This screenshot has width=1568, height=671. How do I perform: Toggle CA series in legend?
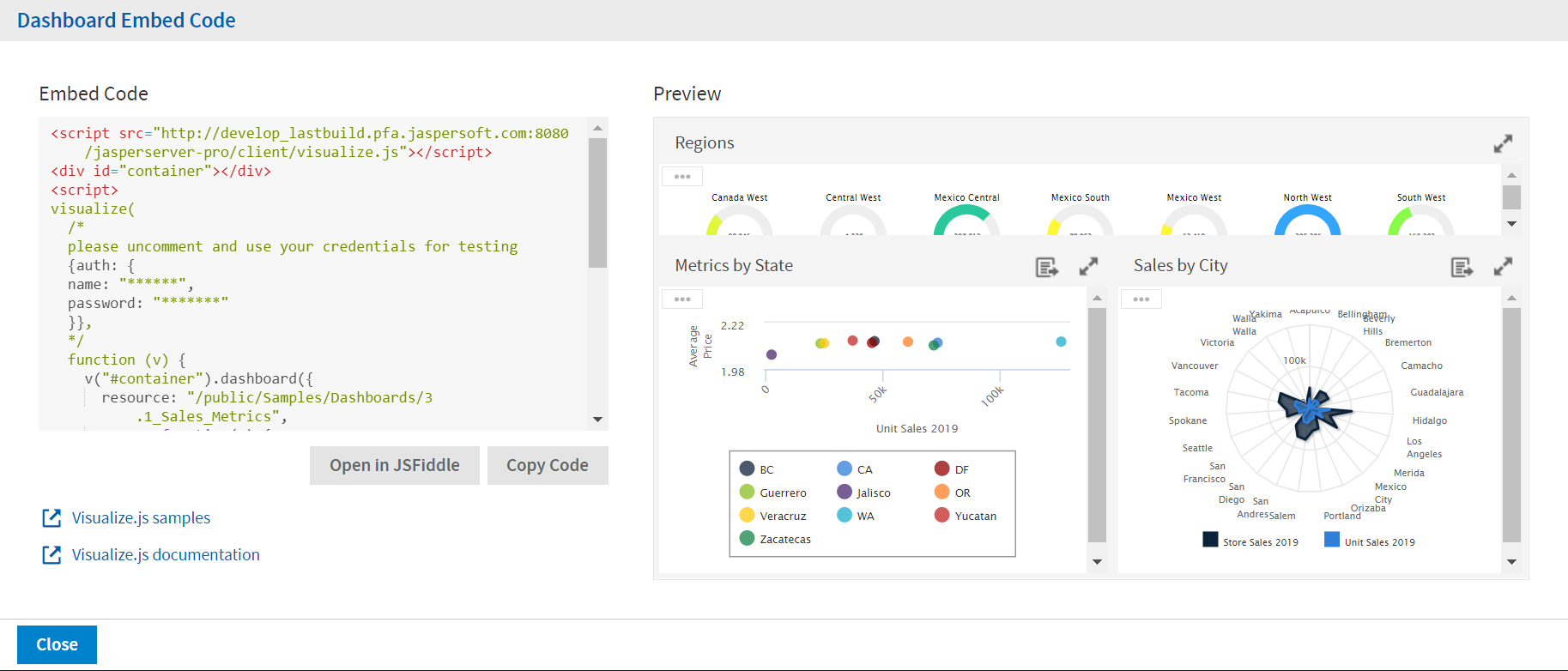855,469
